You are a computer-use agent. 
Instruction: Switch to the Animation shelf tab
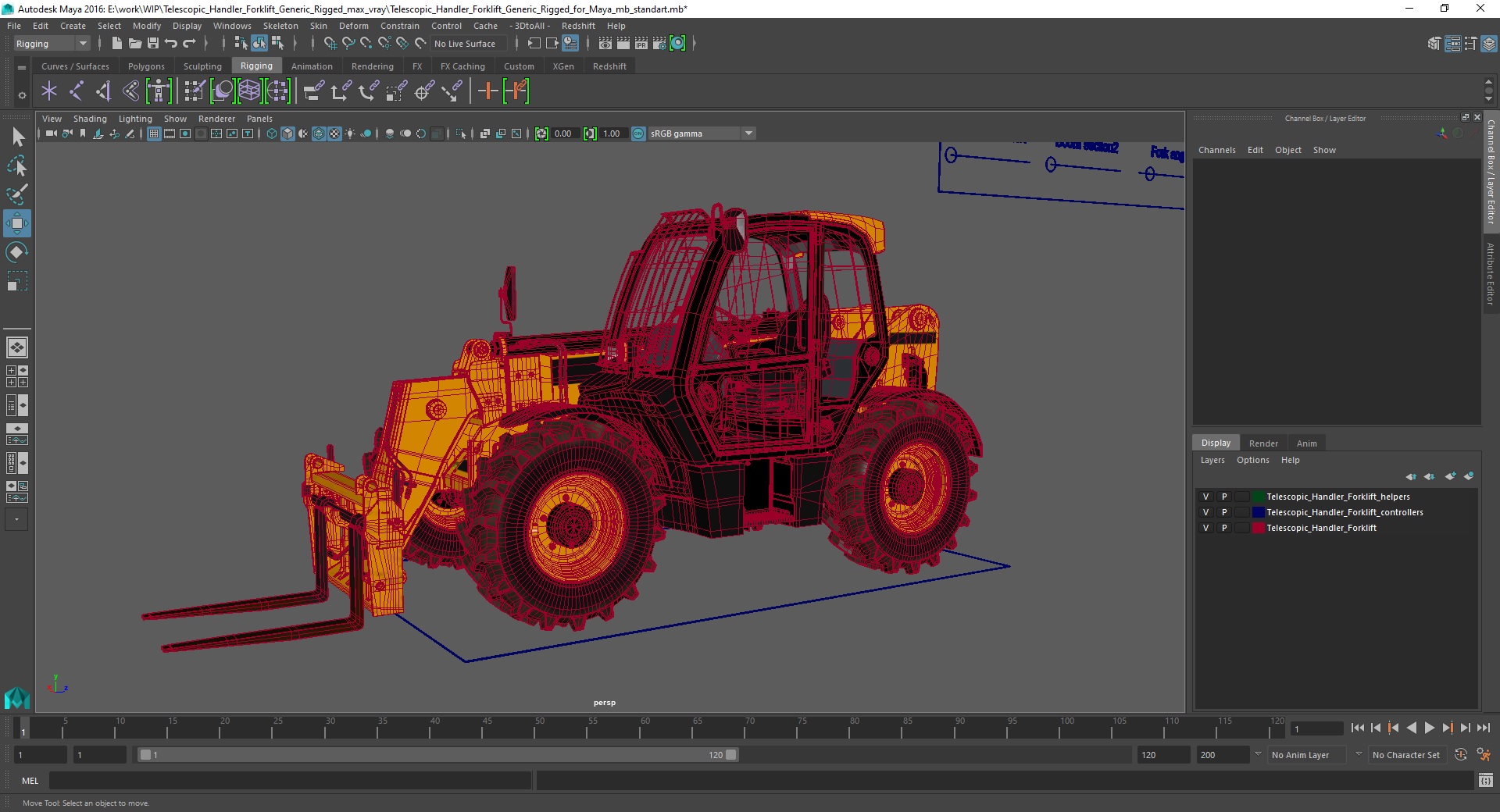tap(312, 66)
